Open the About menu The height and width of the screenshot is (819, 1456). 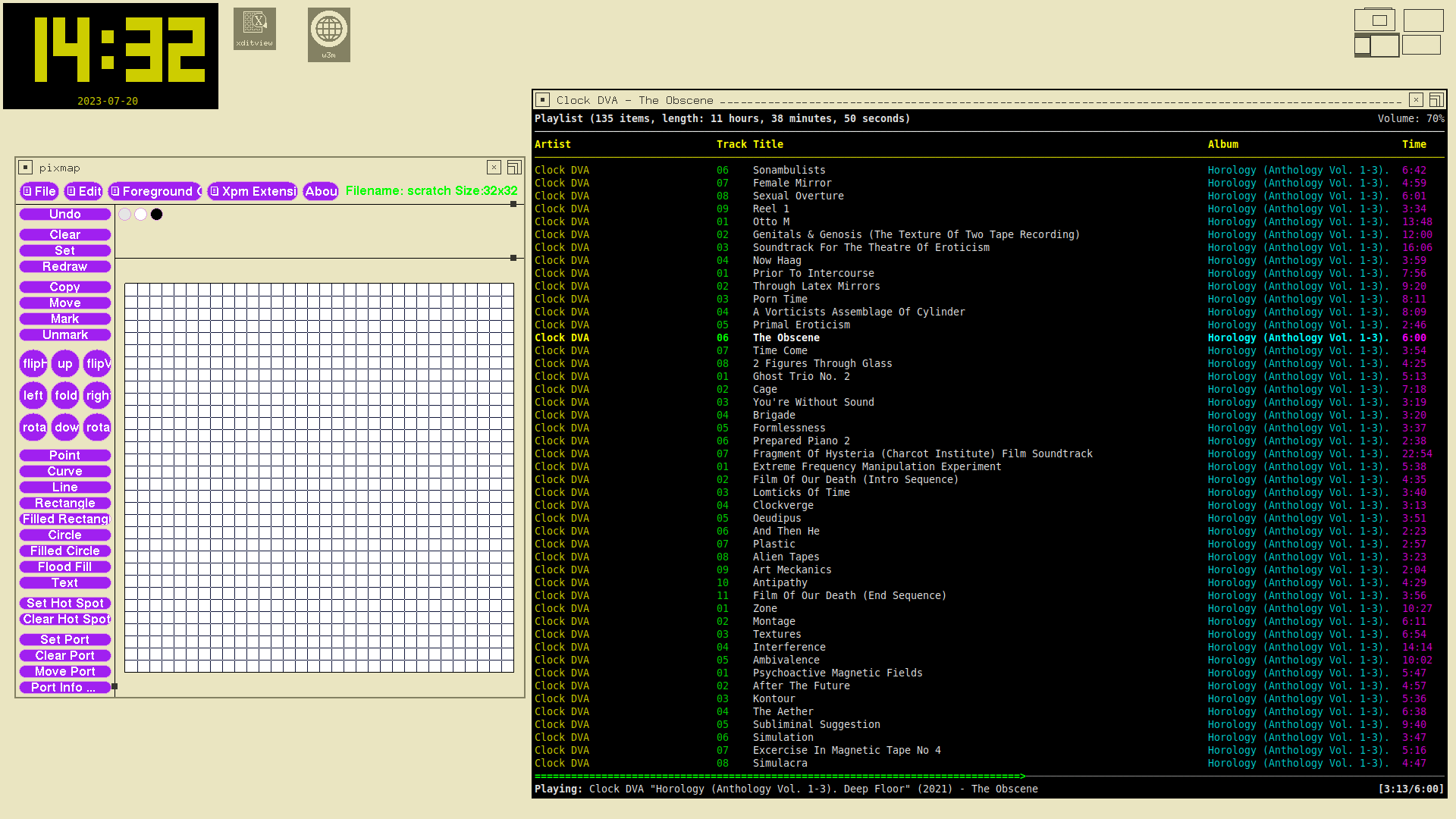(321, 191)
